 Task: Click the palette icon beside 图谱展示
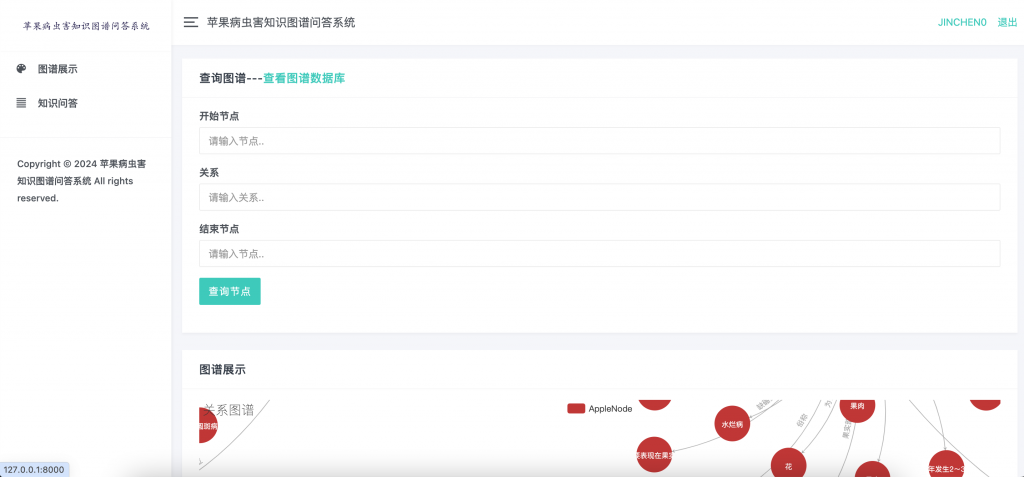pos(22,69)
